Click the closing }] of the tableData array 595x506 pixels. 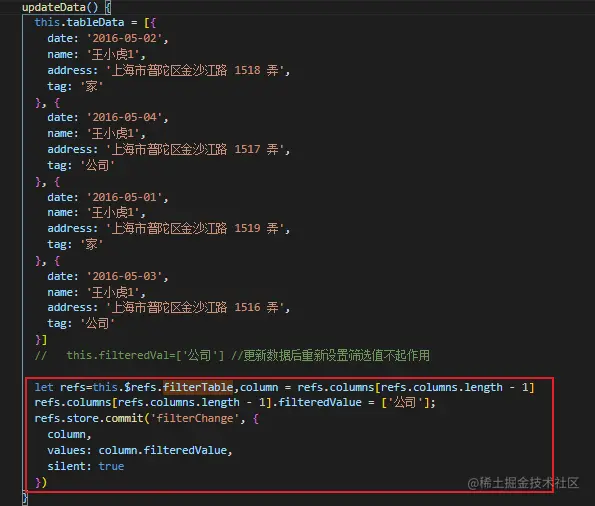(41, 339)
